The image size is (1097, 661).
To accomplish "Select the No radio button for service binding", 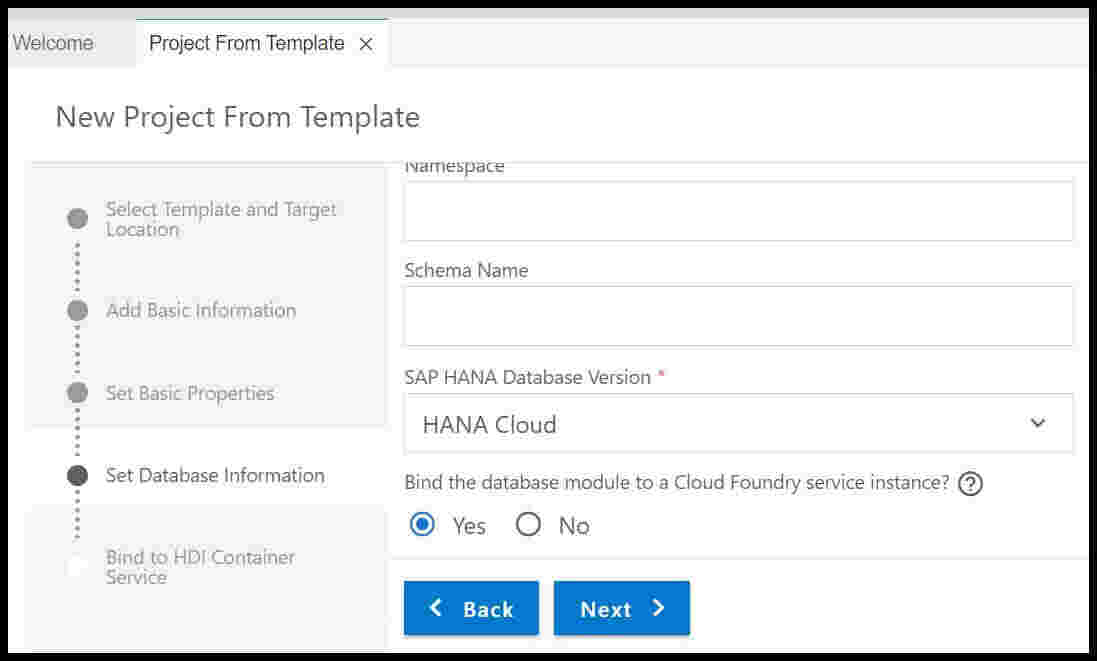I will [529, 524].
